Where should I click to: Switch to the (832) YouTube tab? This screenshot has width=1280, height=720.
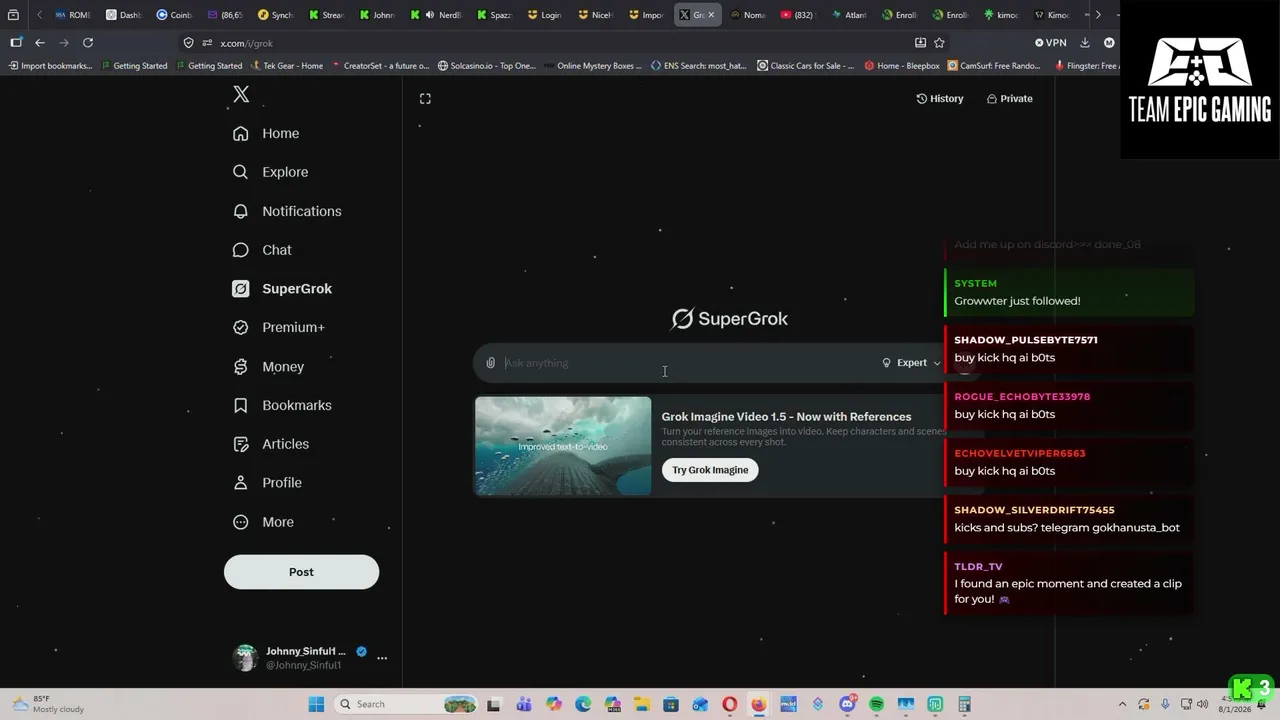798,15
